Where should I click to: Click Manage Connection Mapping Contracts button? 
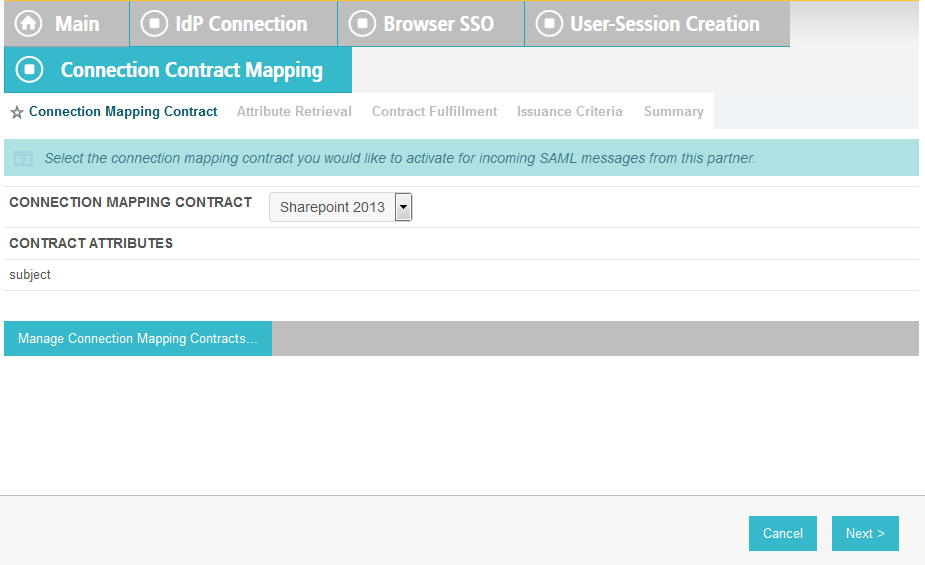click(138, 339)
